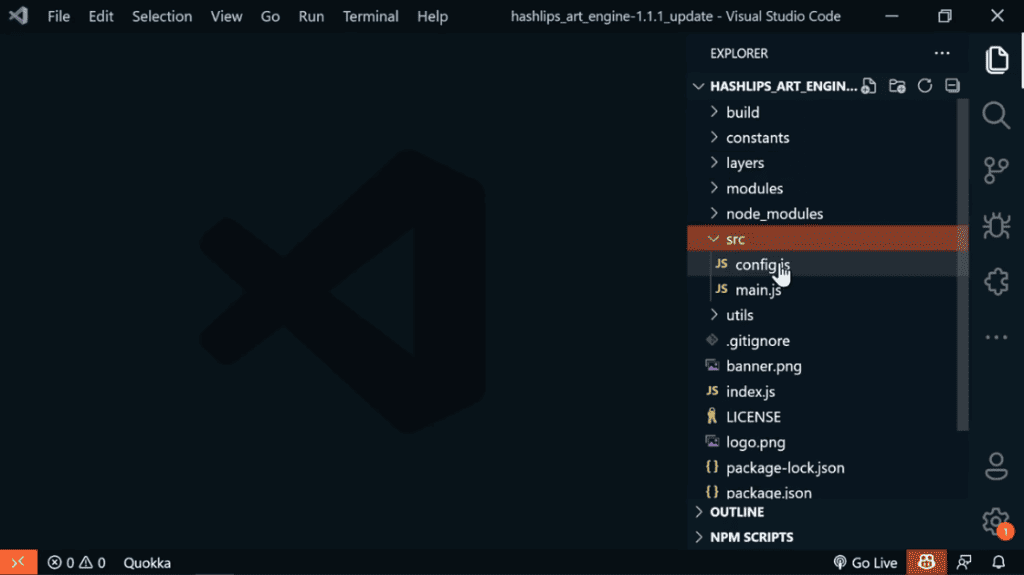This screenshot has height=575, width=1024.
Task: Open the Terminal menu
Action: click(371, 16)
